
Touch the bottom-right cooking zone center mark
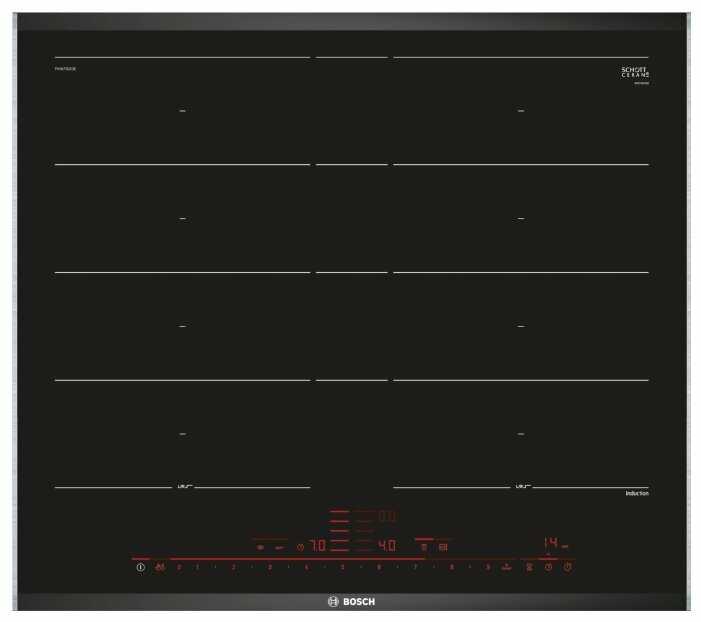pos(521,433)
